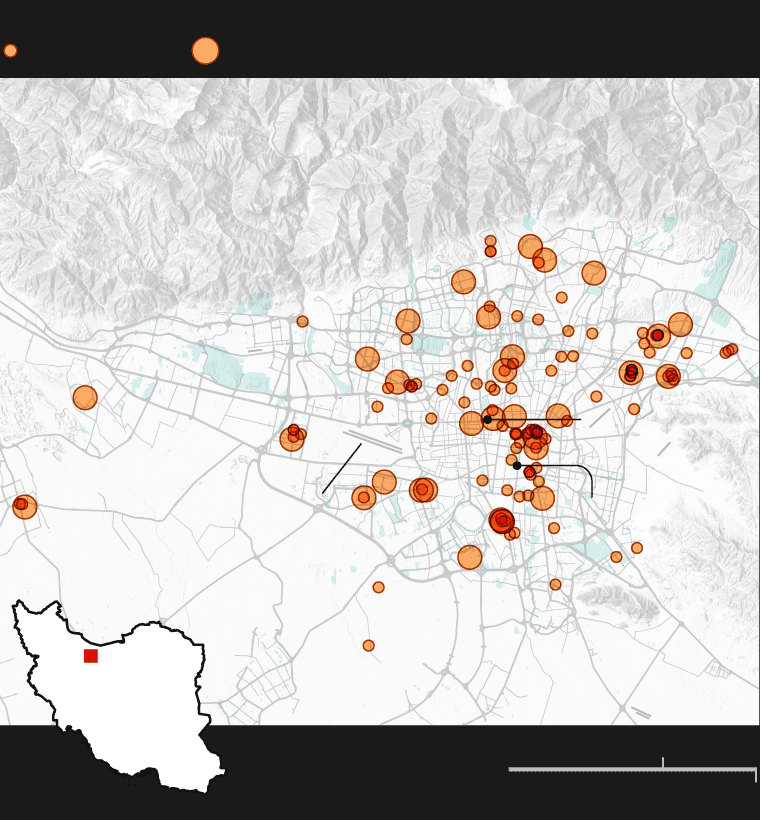Image resolution: width=760 pixels, height=820 pixels.
Task: Click the red square on the Iran inset
Action: [91, 656]
